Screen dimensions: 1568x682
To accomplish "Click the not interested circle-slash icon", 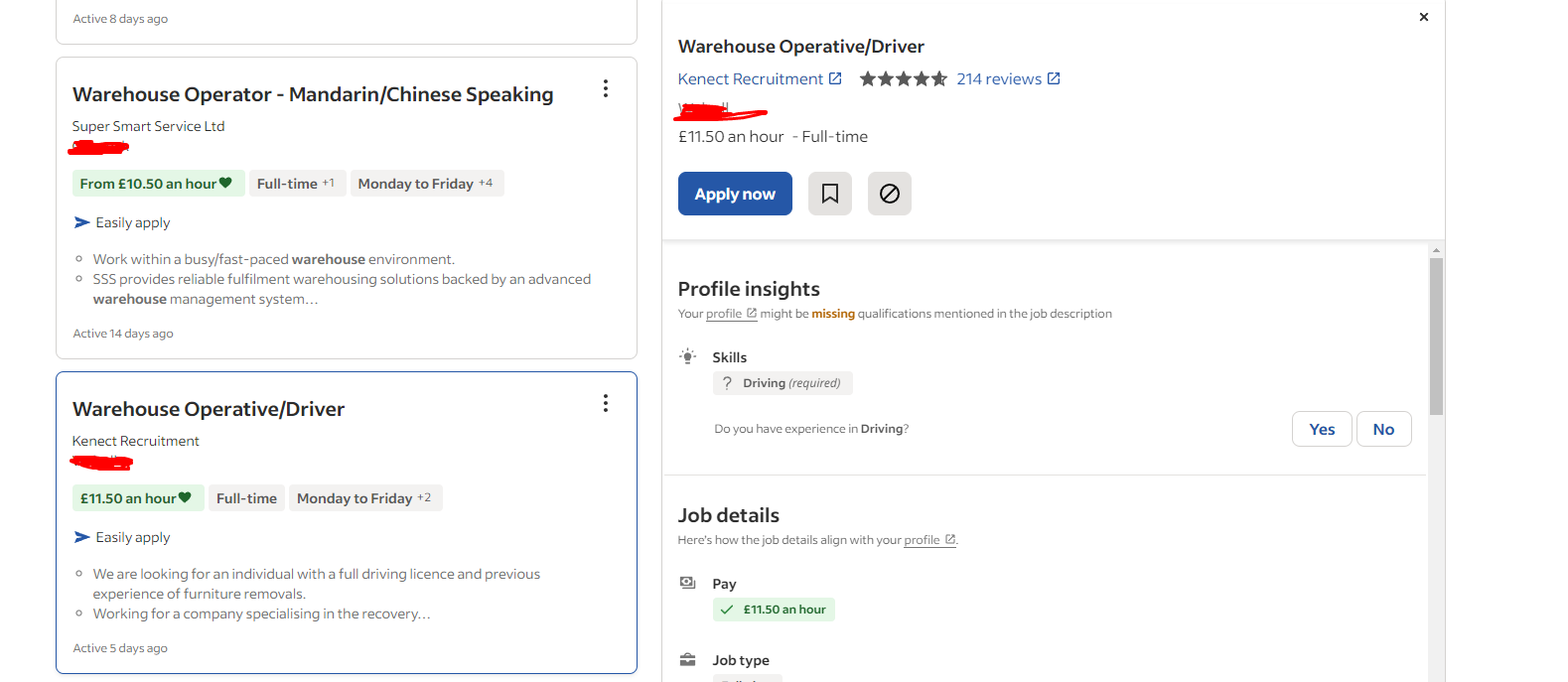I will pyautogui.click(x=889, y=194).
